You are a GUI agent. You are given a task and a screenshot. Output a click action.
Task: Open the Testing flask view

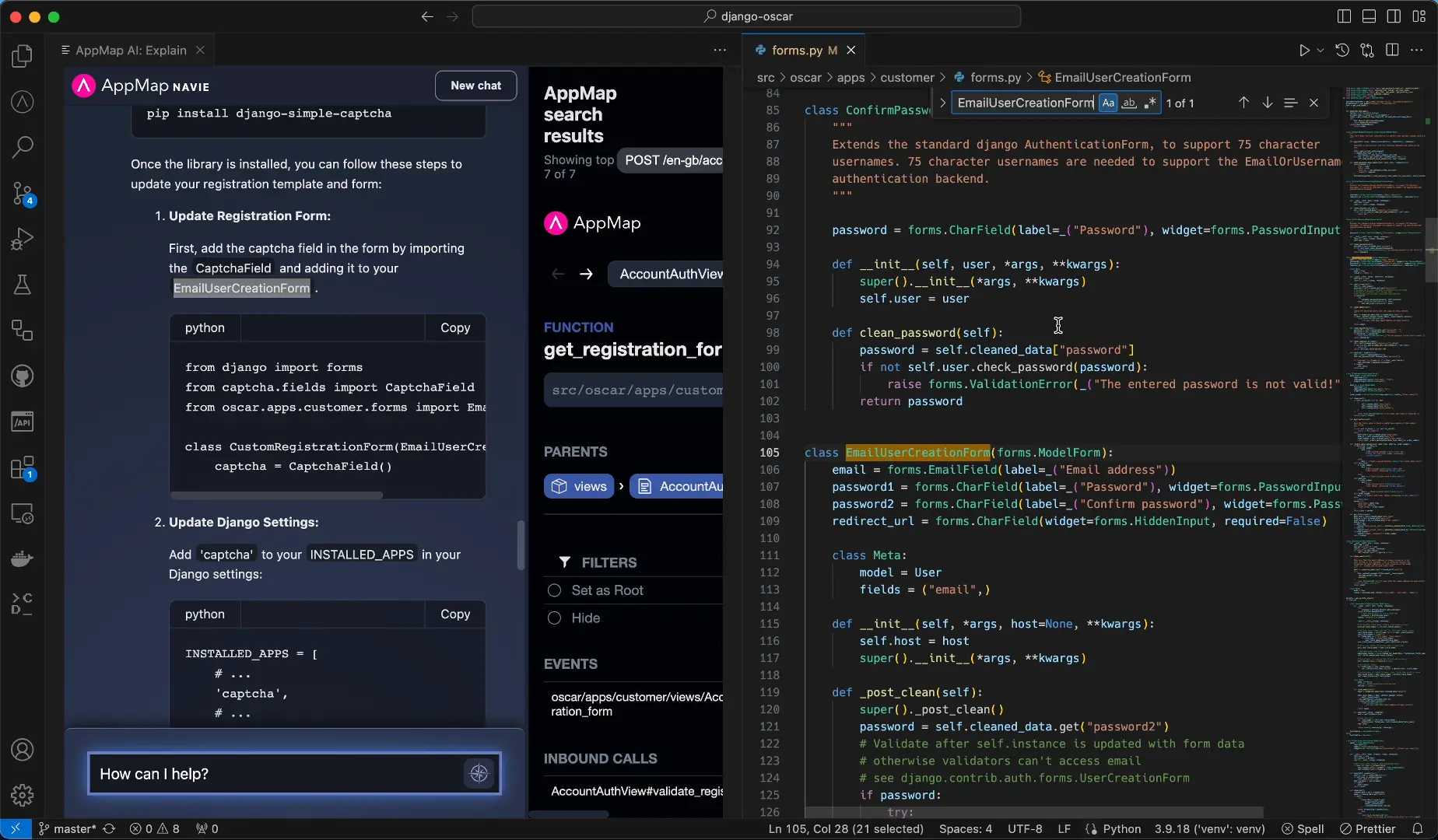tap(23, 285)
